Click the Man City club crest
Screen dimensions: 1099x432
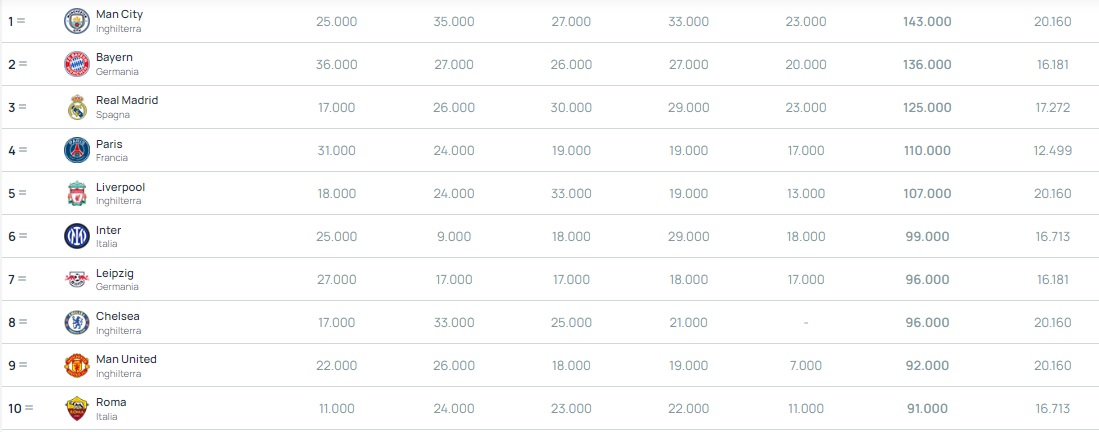point(77,21)
